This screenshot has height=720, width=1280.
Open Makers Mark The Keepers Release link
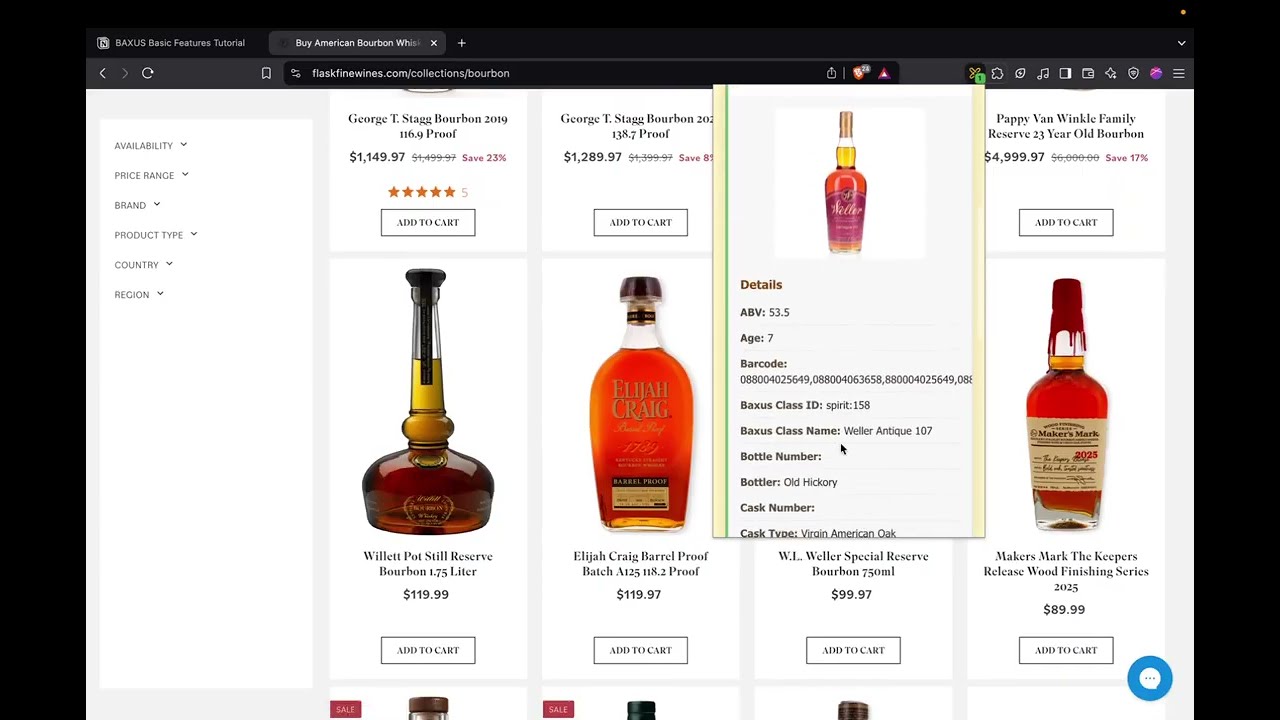pyautogui.click(x=1066, y=571)
